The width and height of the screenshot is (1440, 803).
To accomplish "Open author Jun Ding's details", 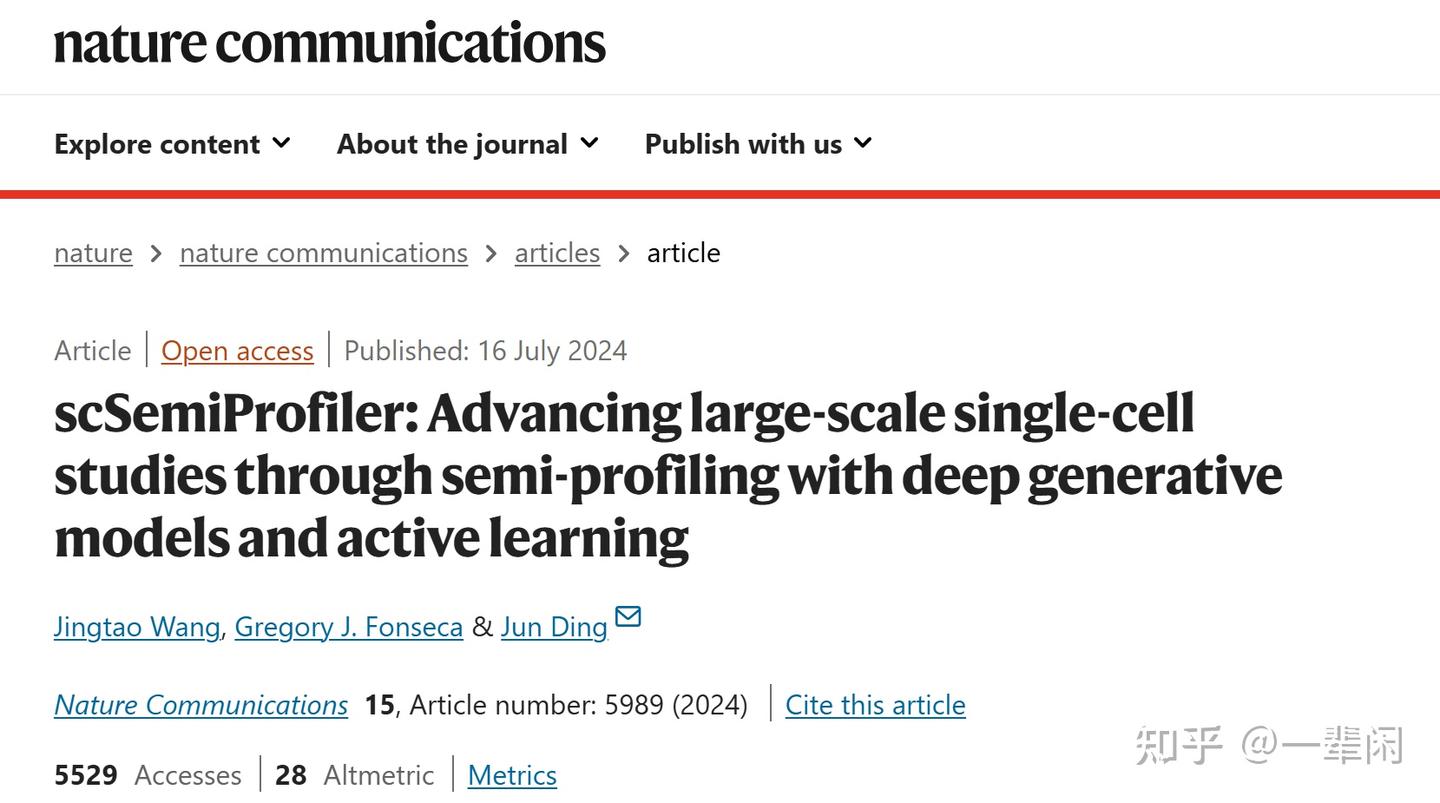I will tap(554, 627).
